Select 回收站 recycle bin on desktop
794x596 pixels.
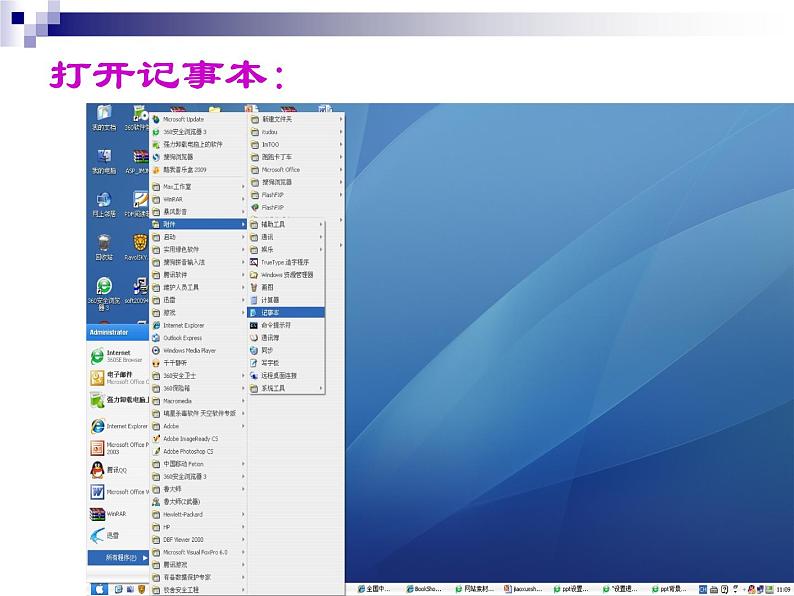click(104, 248)
